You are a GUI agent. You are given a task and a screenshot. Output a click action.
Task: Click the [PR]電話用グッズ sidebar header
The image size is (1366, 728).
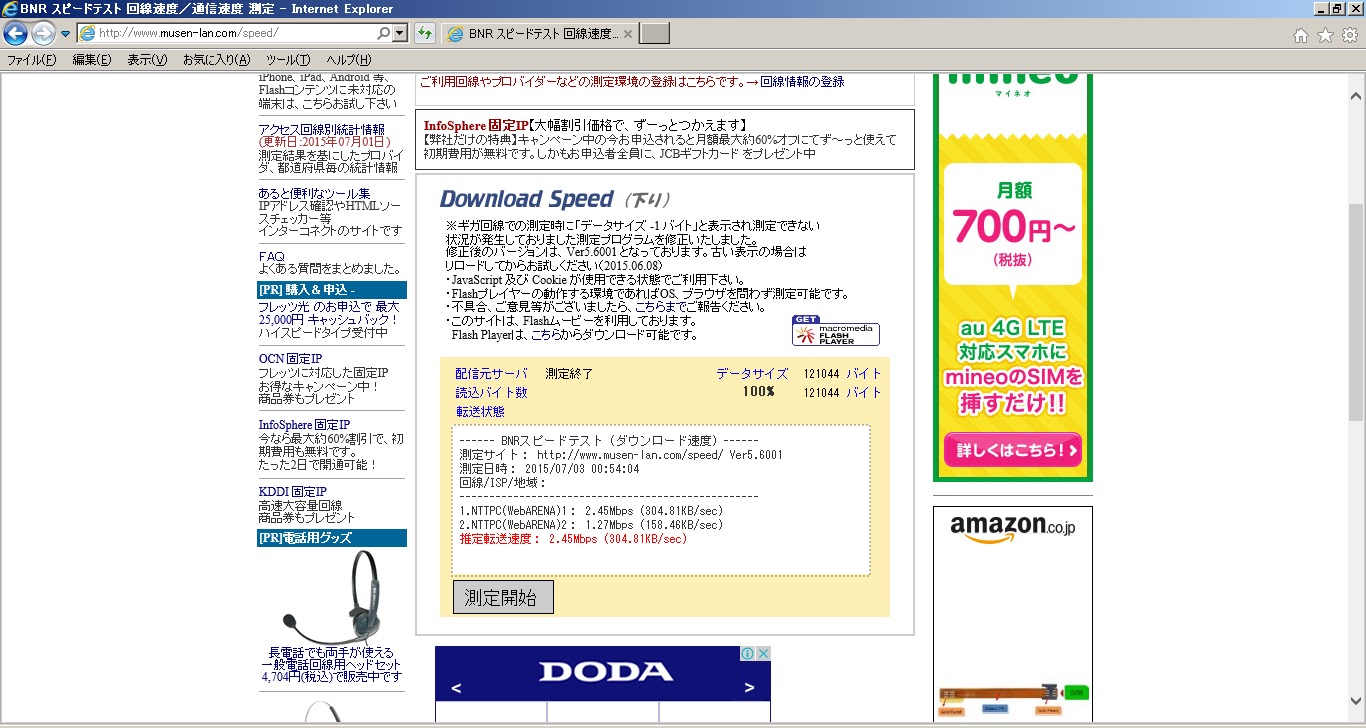[x=332, y=538]
